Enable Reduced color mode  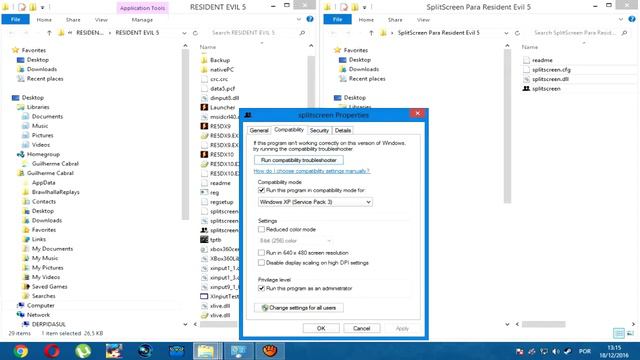coord(261,229)
